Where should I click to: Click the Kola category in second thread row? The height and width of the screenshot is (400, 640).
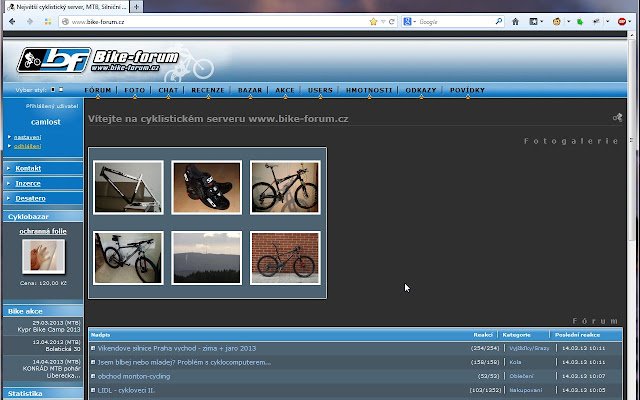[515, 362]
